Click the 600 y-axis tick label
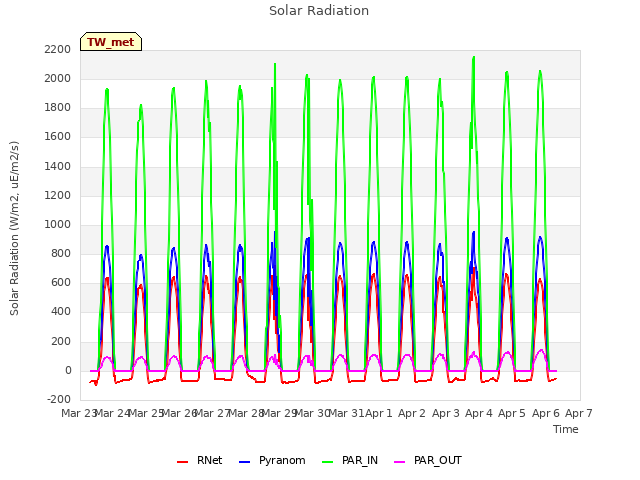Image resolution: width=640 pixels, height=480 pixels. (x=61, y=283)
